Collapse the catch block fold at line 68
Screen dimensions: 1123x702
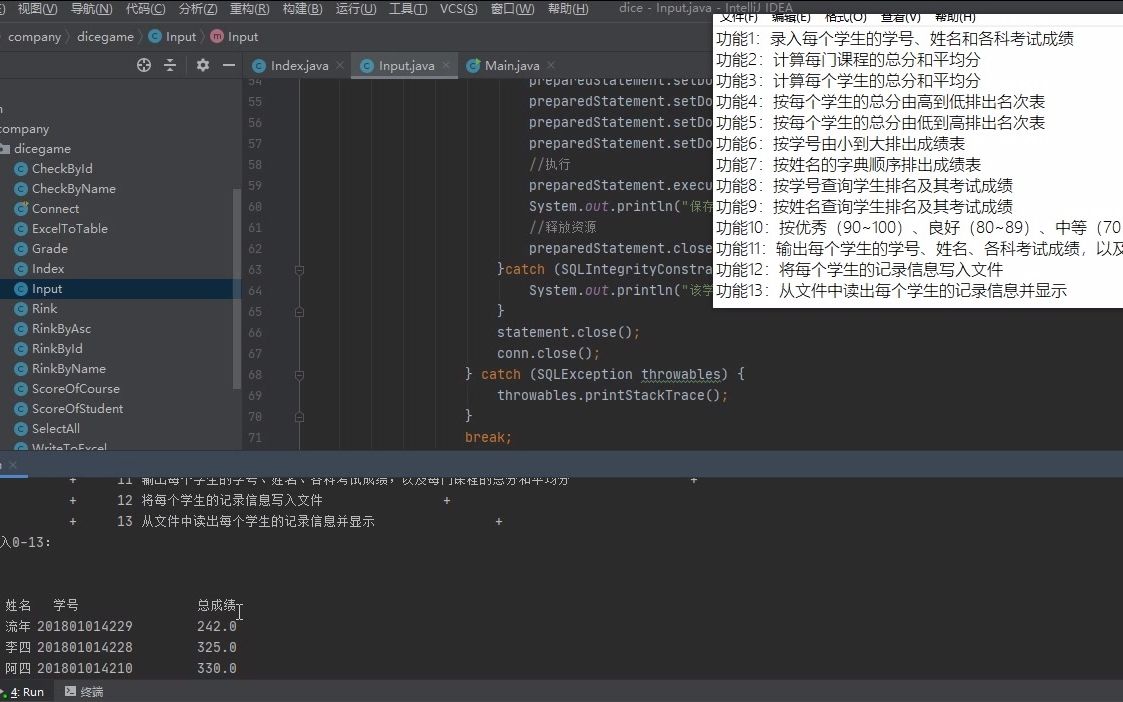pyautogui.click(x=298, y=374)
